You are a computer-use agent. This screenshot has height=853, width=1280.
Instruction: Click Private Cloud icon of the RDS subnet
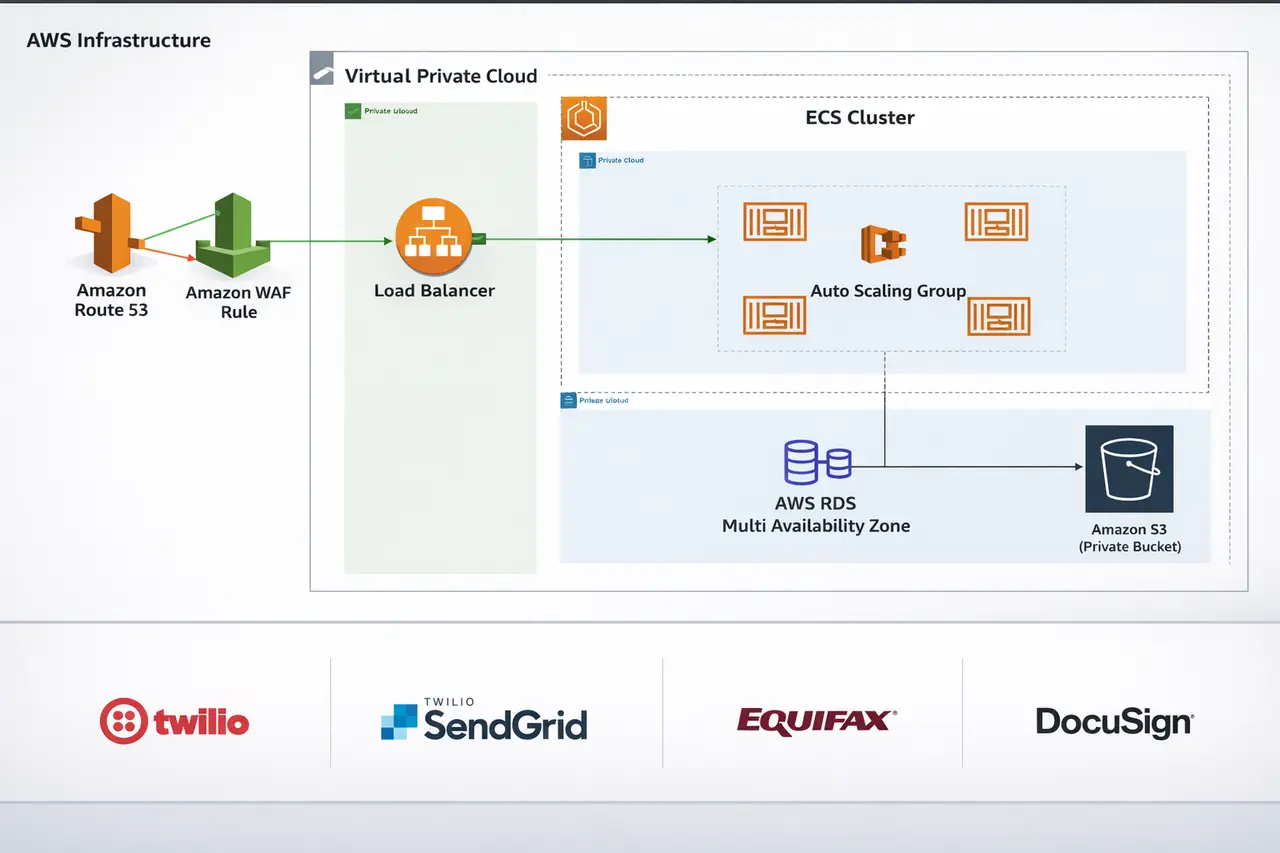569,400
